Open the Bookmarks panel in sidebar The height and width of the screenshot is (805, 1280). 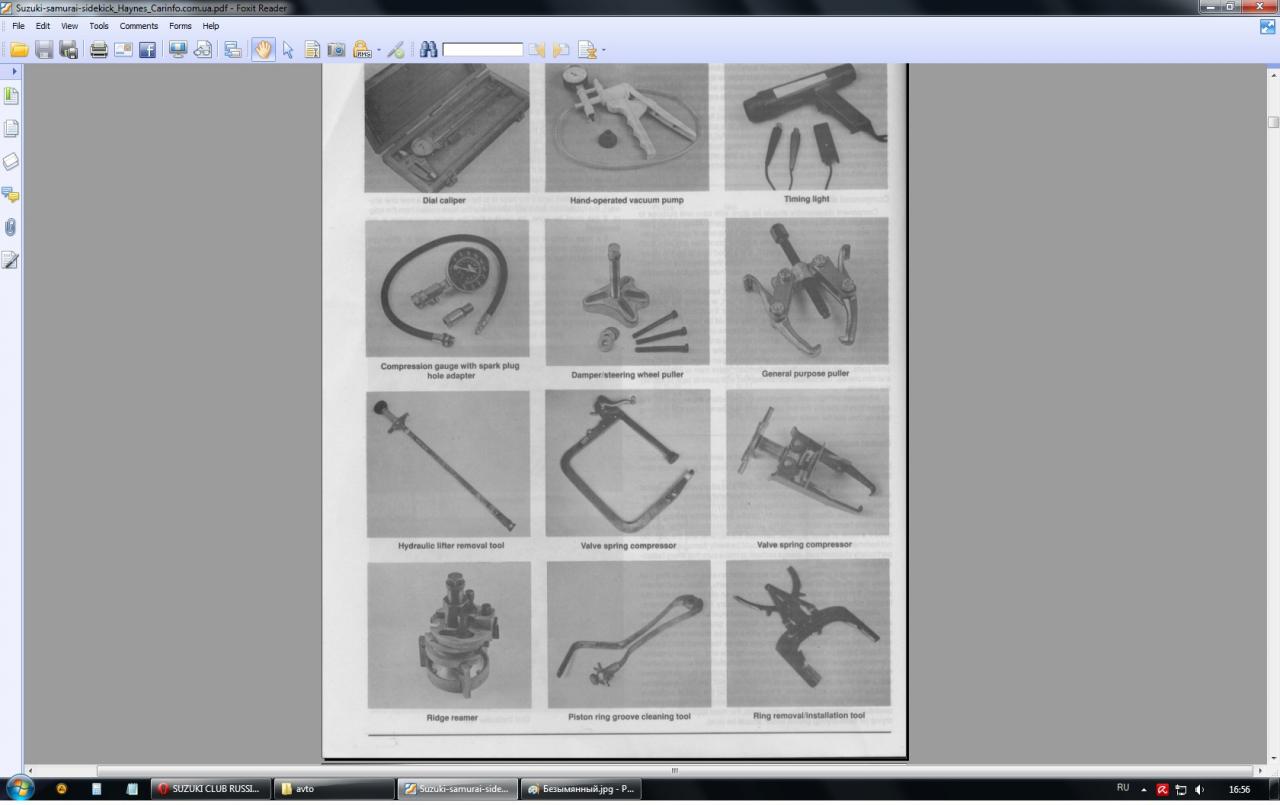click(x=11, y=96)
